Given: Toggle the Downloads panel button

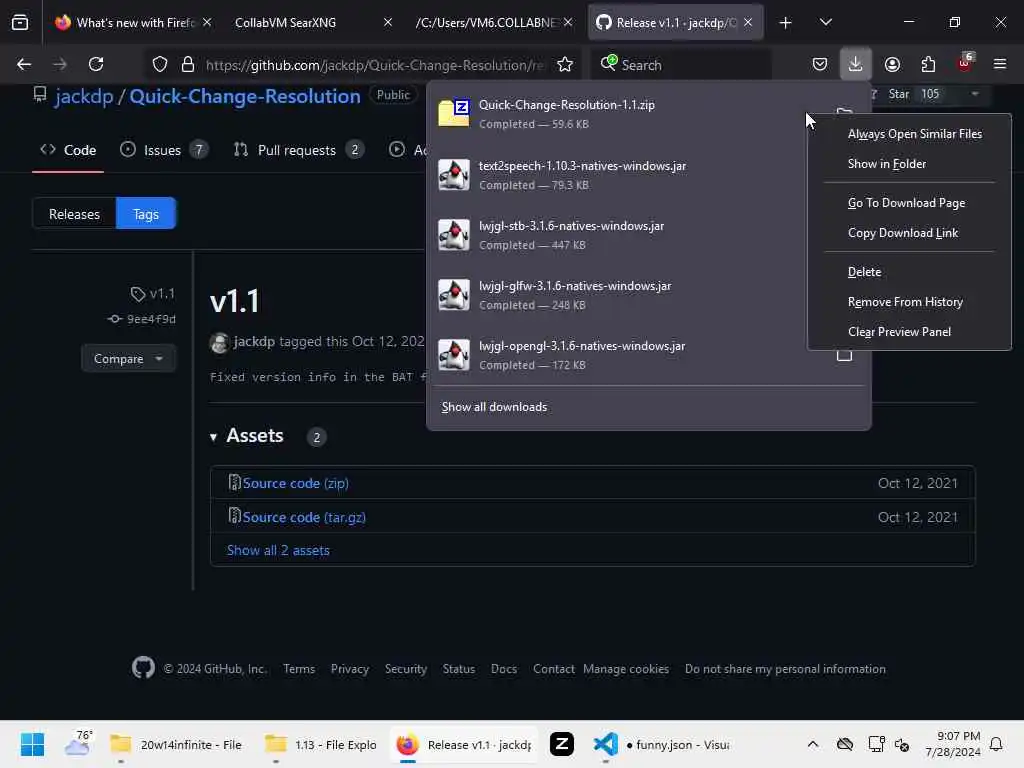Looking at the screenshot, I should tap(855, 64).
